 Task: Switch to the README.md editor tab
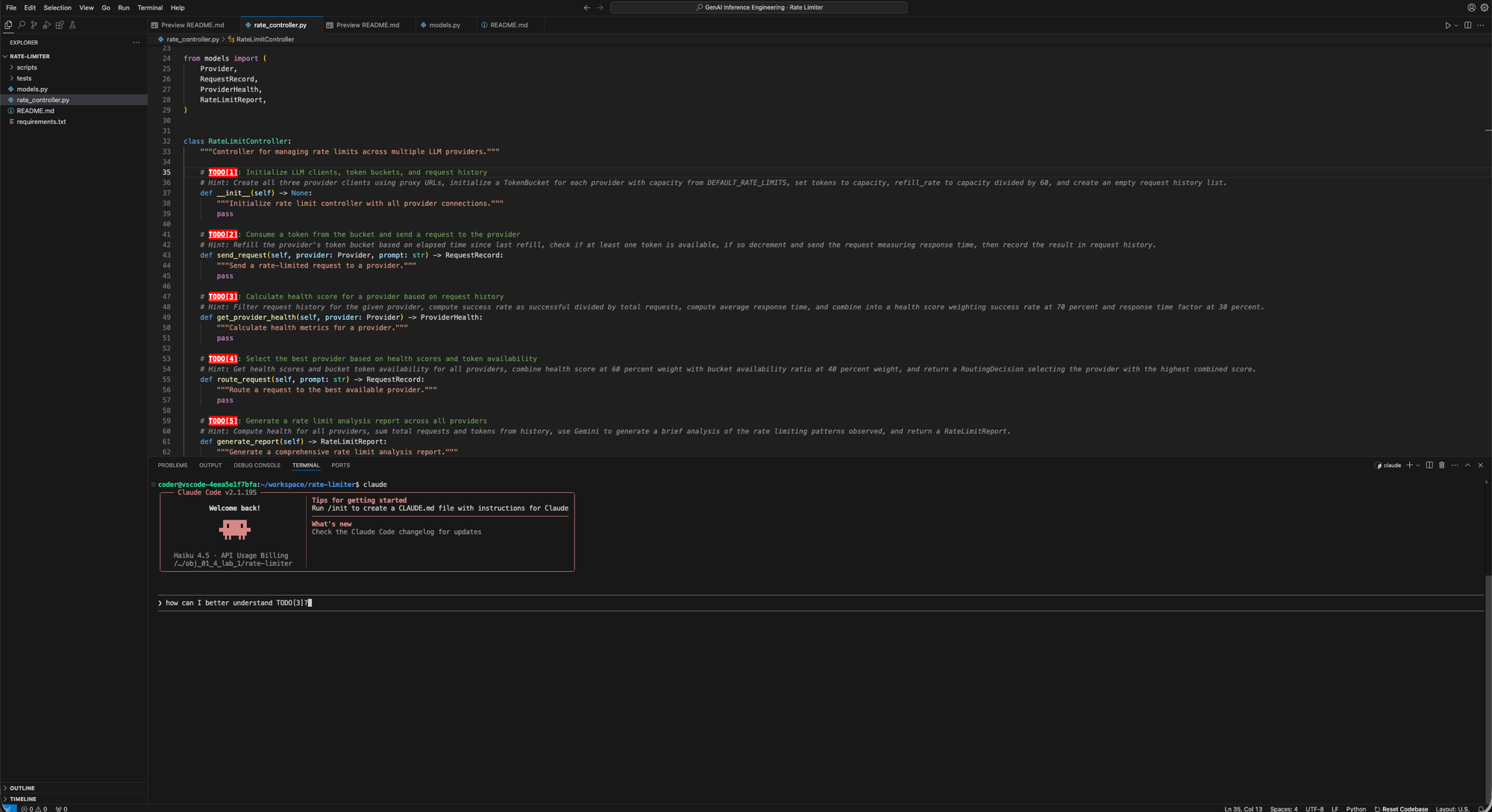click(x=509, y=25)
